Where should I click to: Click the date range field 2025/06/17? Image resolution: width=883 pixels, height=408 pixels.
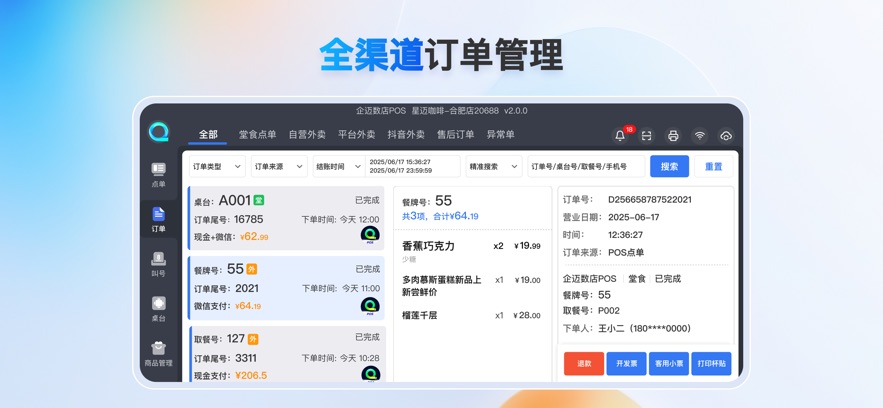click(413, 167)
